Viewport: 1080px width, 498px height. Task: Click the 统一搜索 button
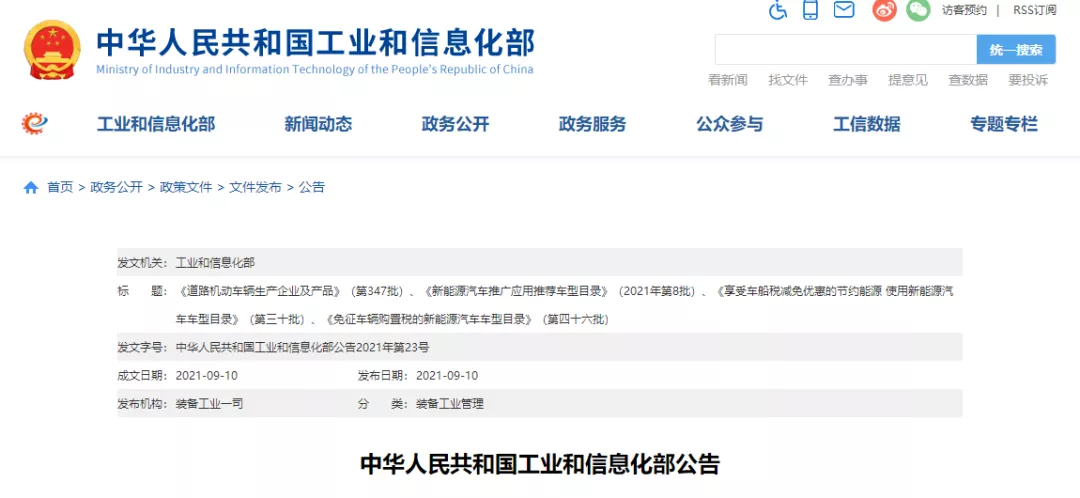pyautogui.click(x=1016, y=50)
